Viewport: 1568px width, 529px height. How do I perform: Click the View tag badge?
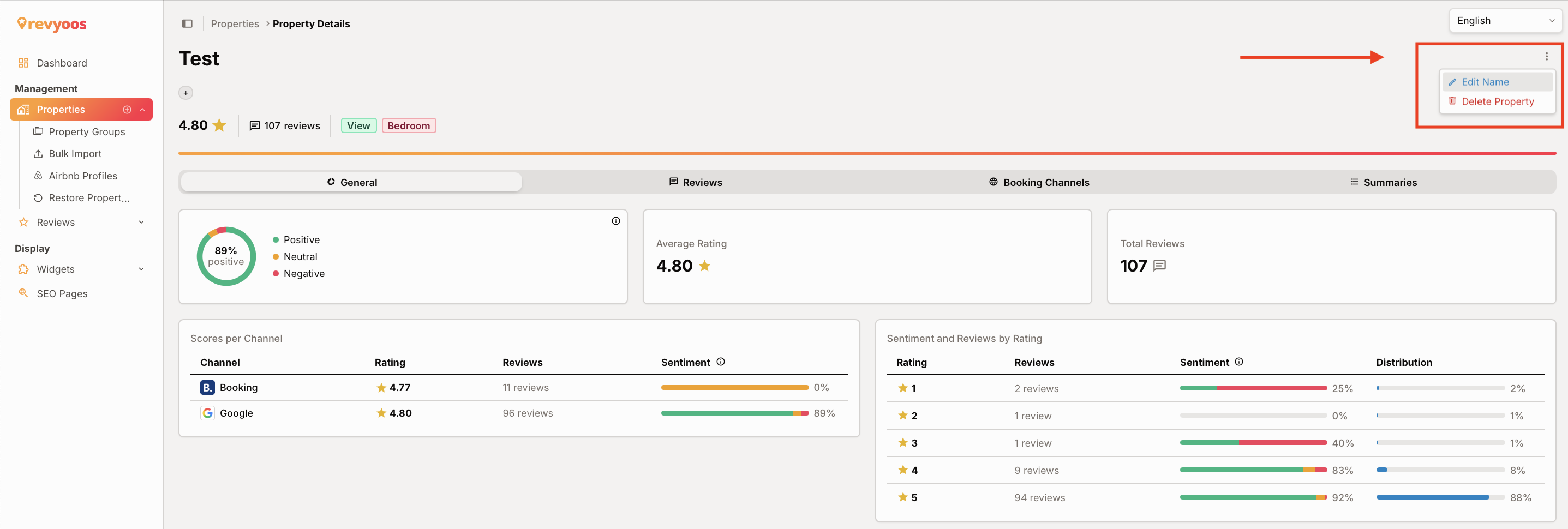358,126
